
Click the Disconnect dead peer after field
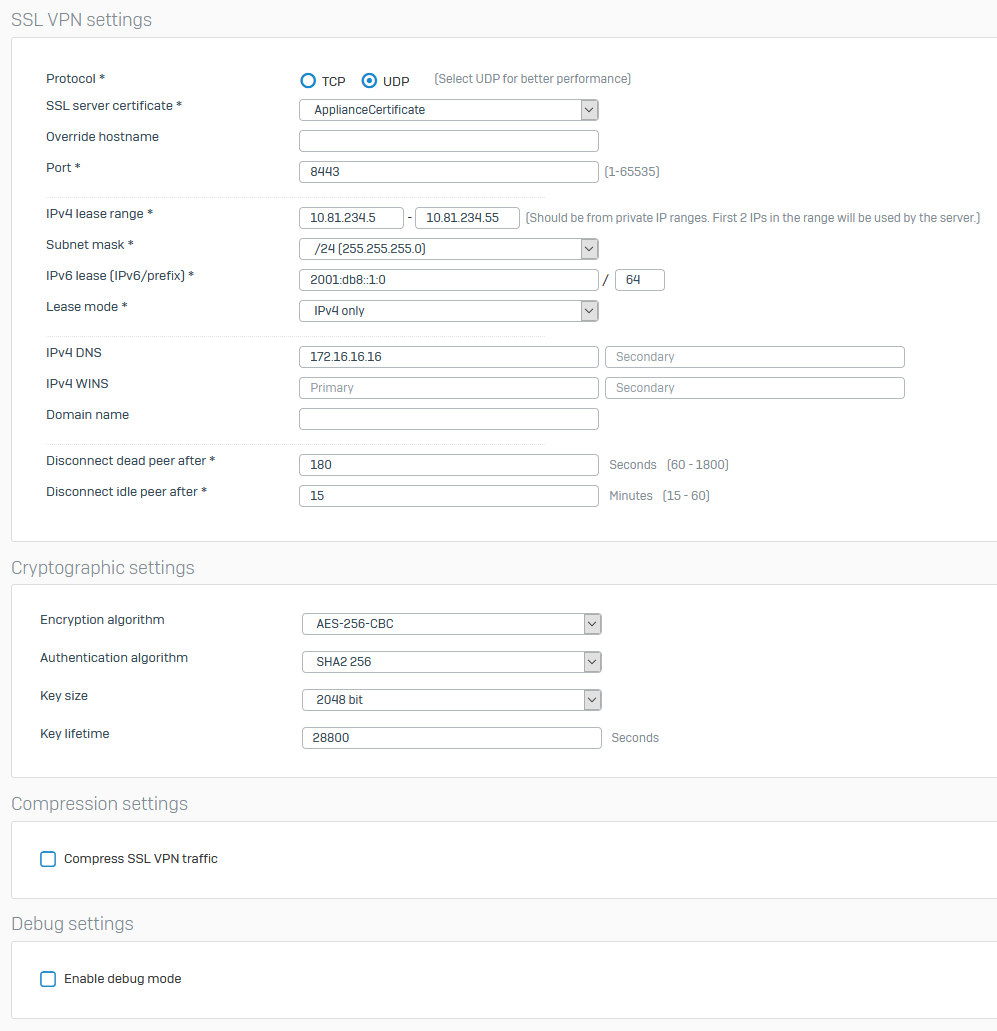tap(448, 465)
